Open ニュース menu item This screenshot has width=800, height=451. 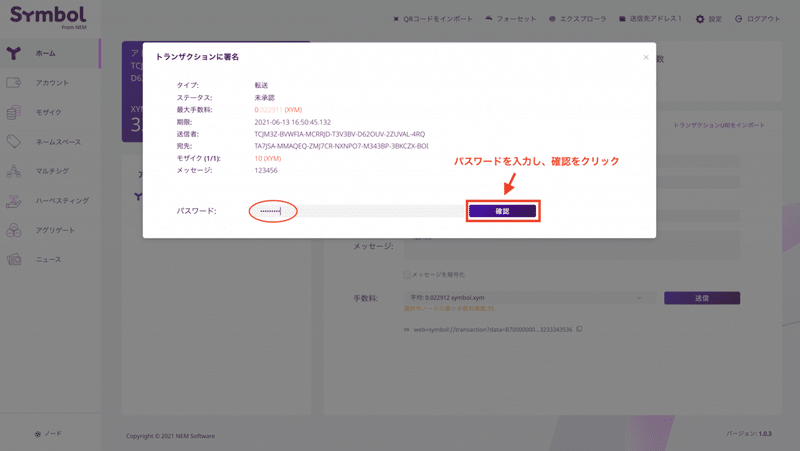48,259
